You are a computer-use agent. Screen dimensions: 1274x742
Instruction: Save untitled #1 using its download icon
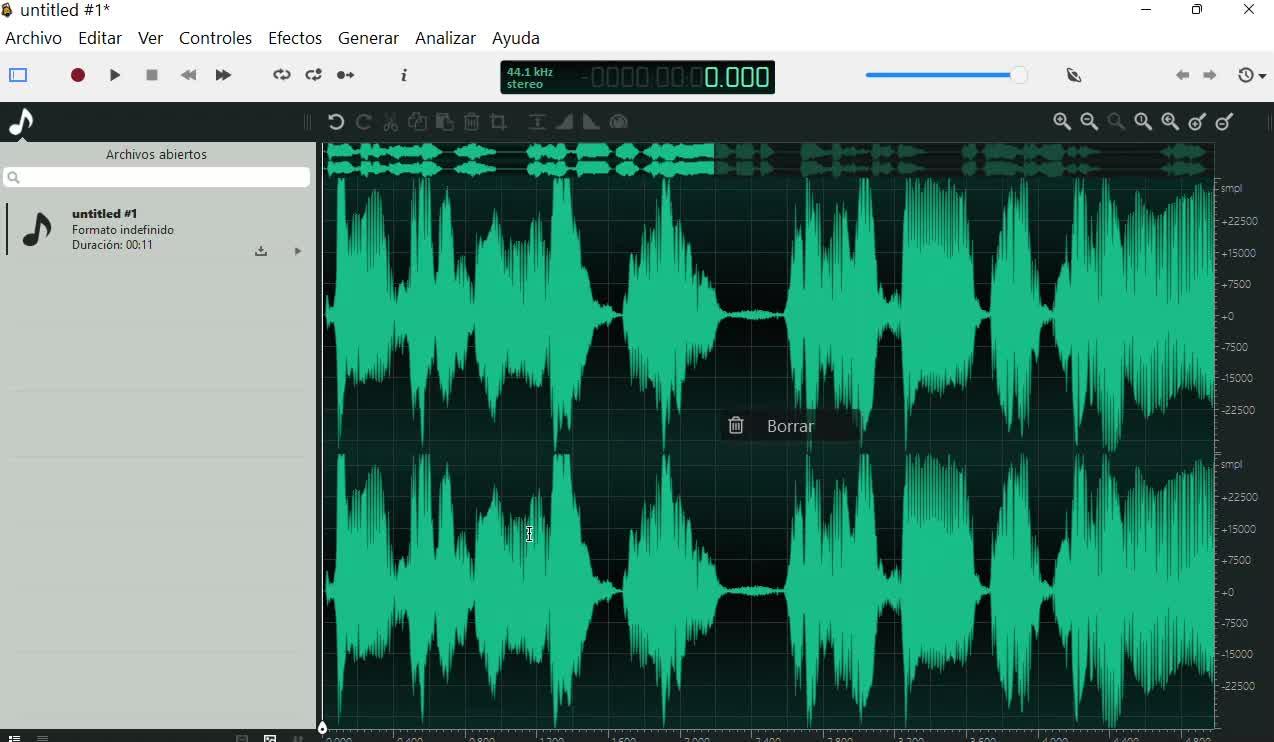[261, 251]
